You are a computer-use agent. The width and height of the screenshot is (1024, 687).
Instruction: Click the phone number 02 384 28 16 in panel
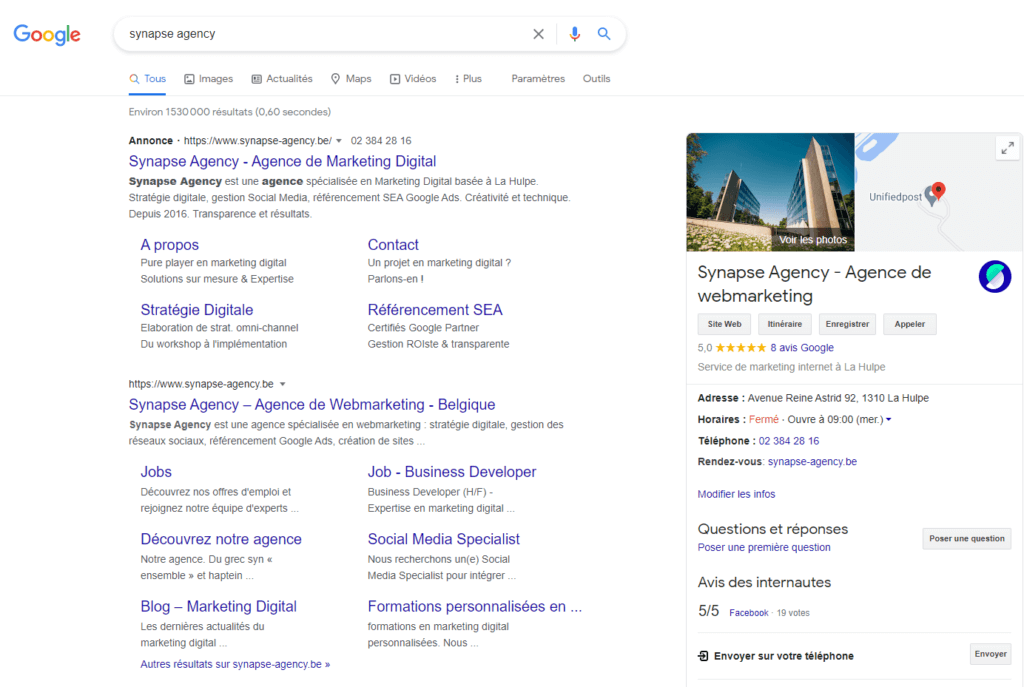tap(789, 441)
